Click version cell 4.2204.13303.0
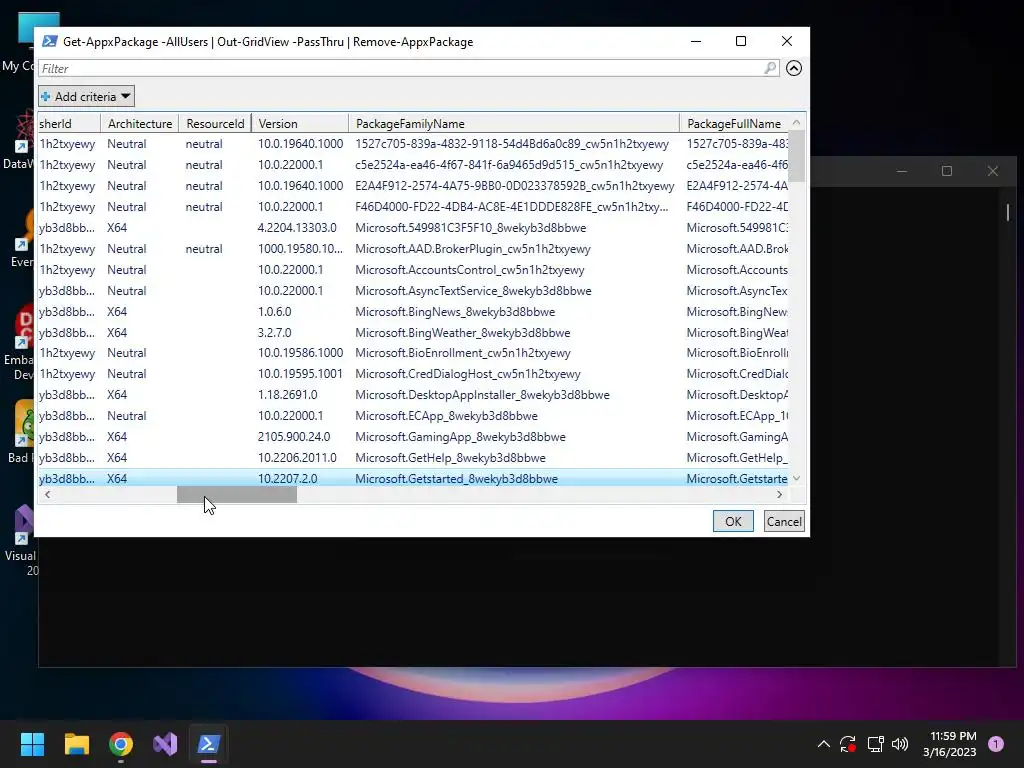 click(297, 228)
